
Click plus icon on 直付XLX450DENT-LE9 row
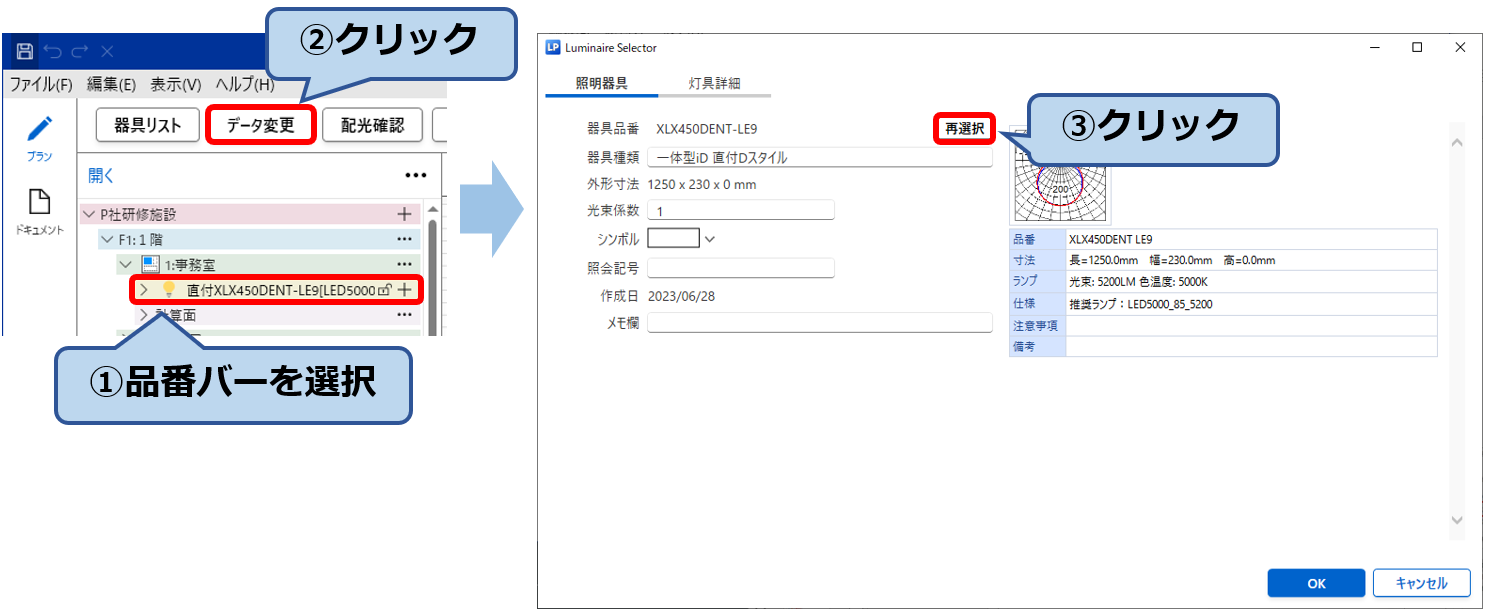click(404, 290)
